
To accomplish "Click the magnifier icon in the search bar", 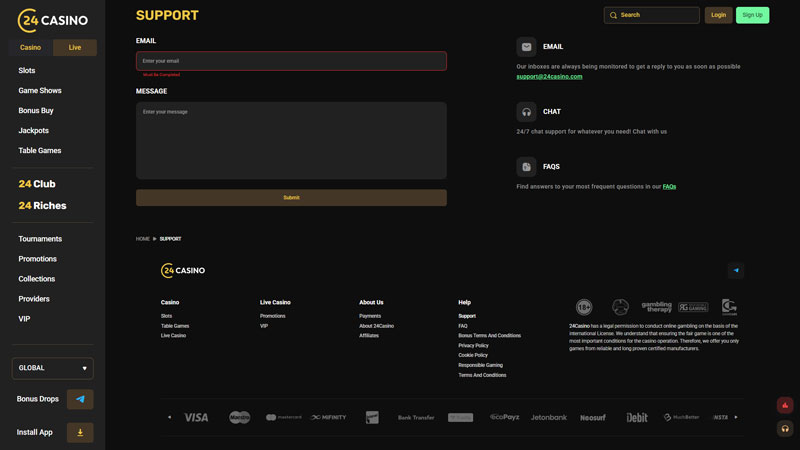I will (613, 15).
